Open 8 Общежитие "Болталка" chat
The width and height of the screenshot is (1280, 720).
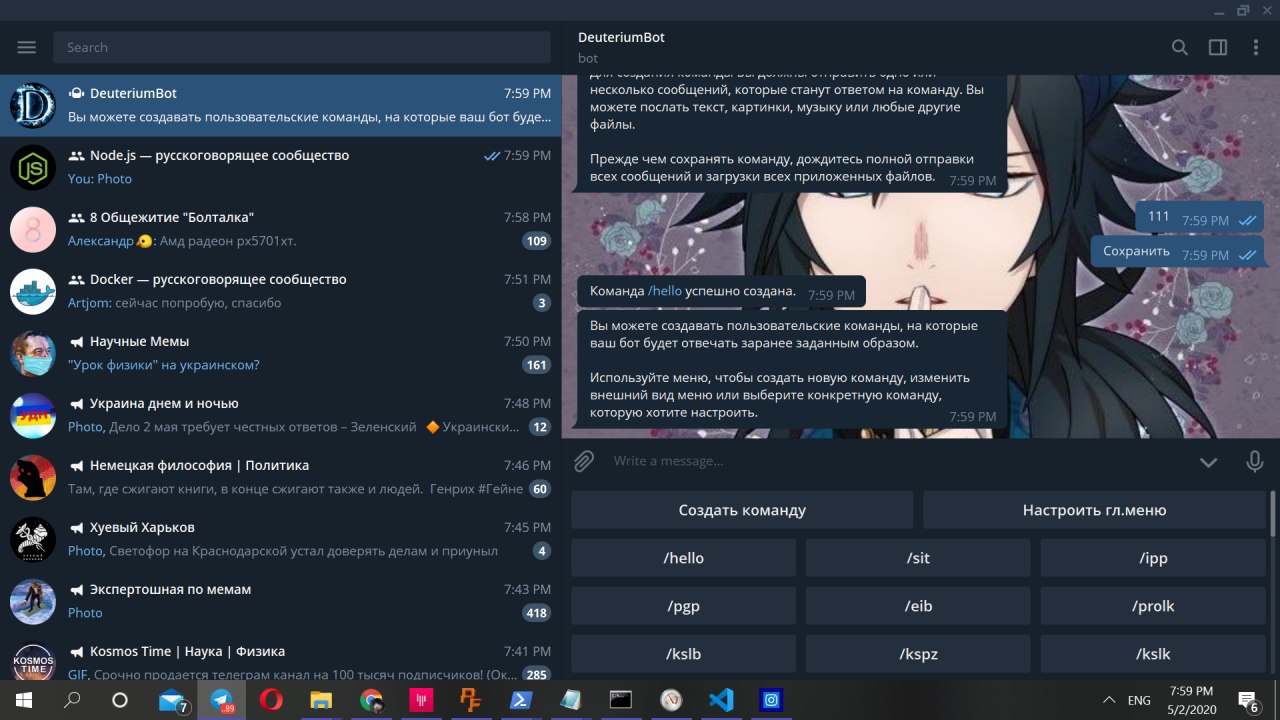[x=280, y=230]
